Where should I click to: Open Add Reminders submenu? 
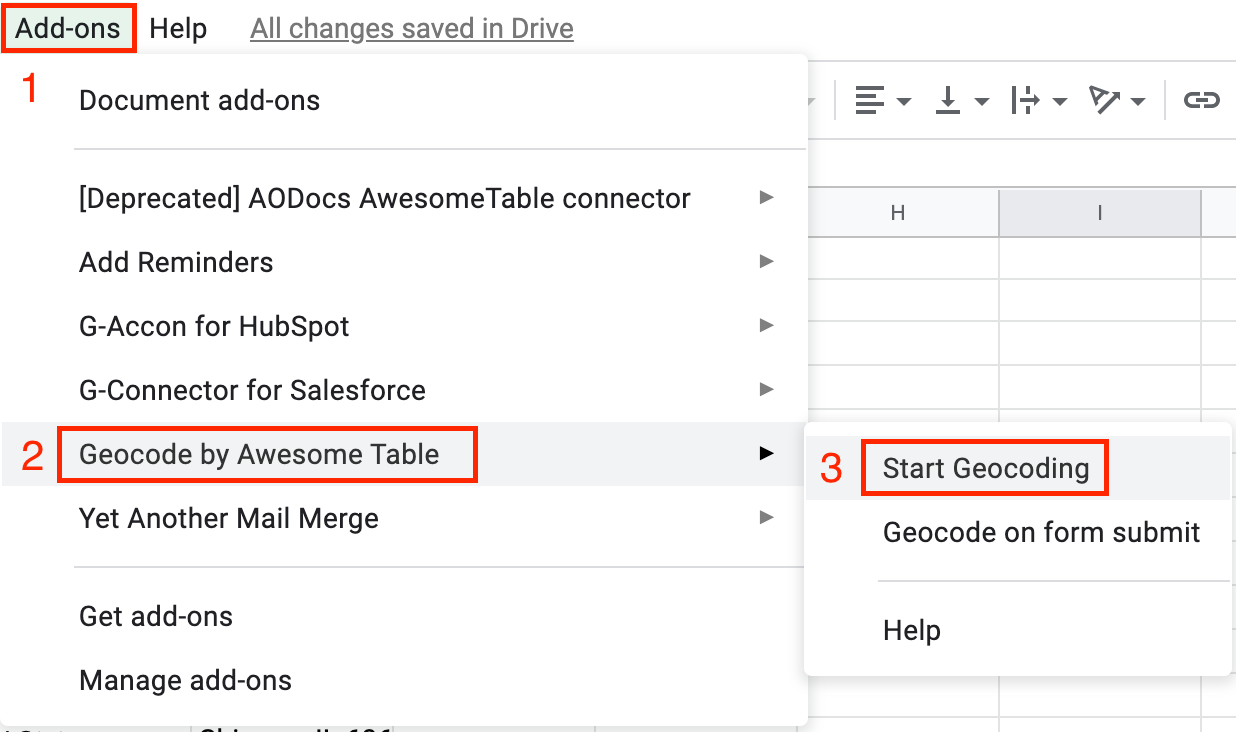(x=404, y=262)
